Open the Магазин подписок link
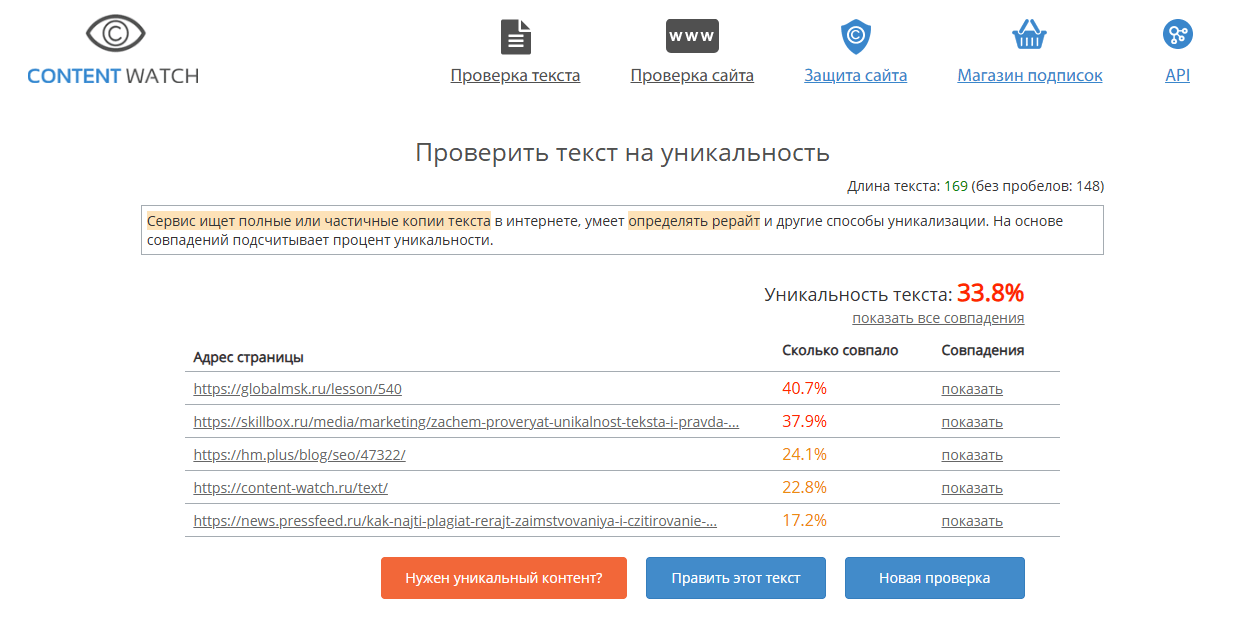The width and height of the screenshot is (1233, 644). [x=1029, y=76]
